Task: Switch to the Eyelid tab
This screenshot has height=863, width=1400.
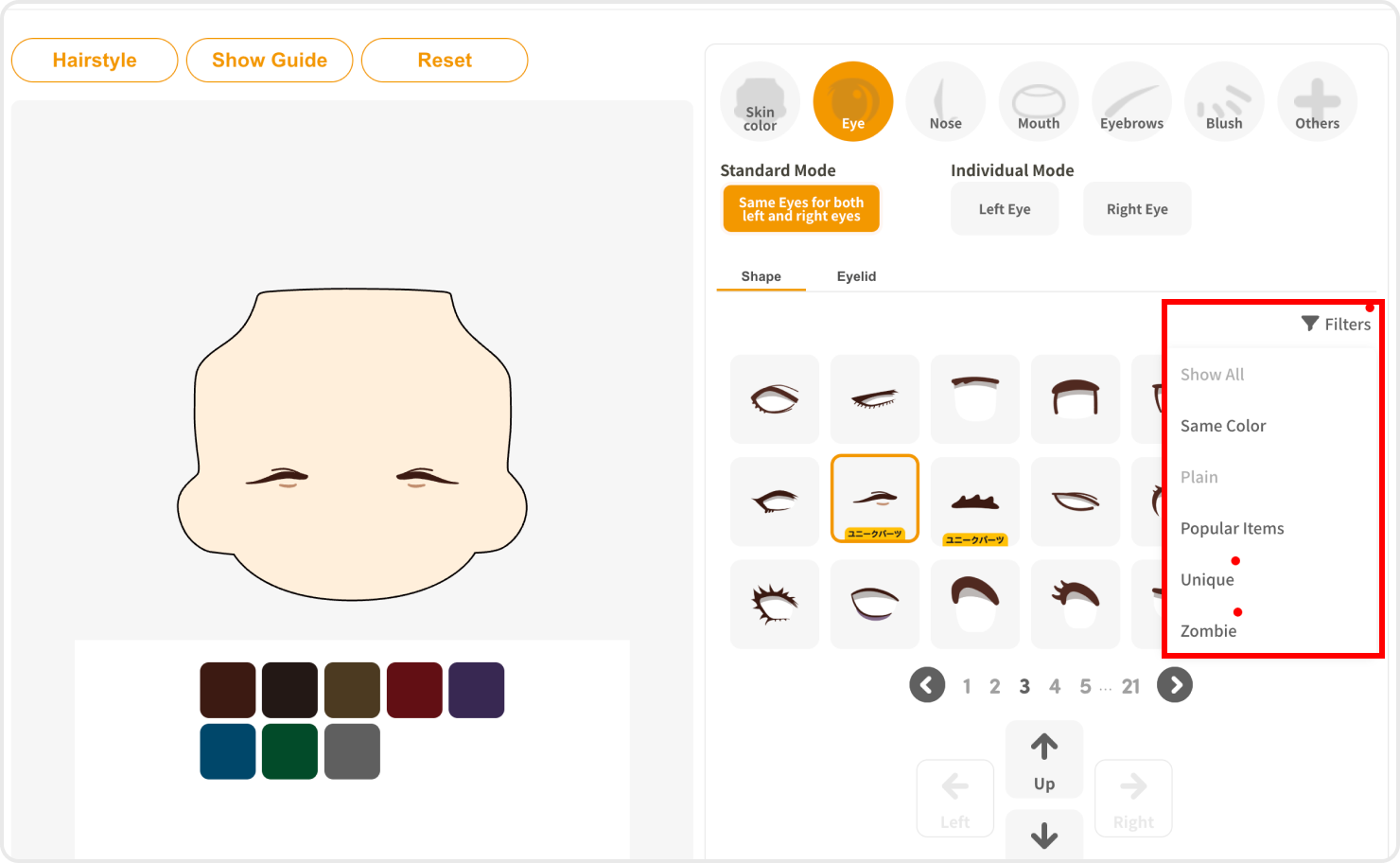Action: (x=856, y=276)
